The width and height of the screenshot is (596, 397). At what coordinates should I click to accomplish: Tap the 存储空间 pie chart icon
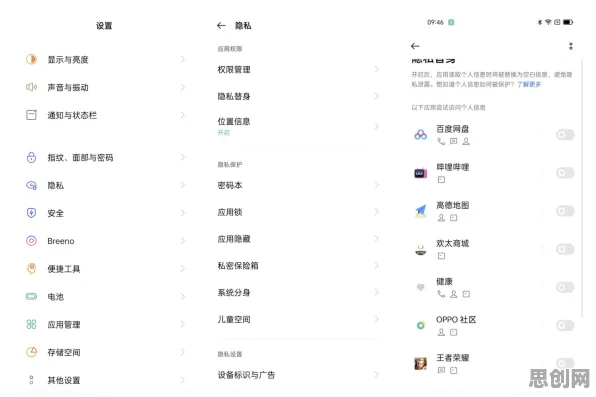tap(32, 352)
